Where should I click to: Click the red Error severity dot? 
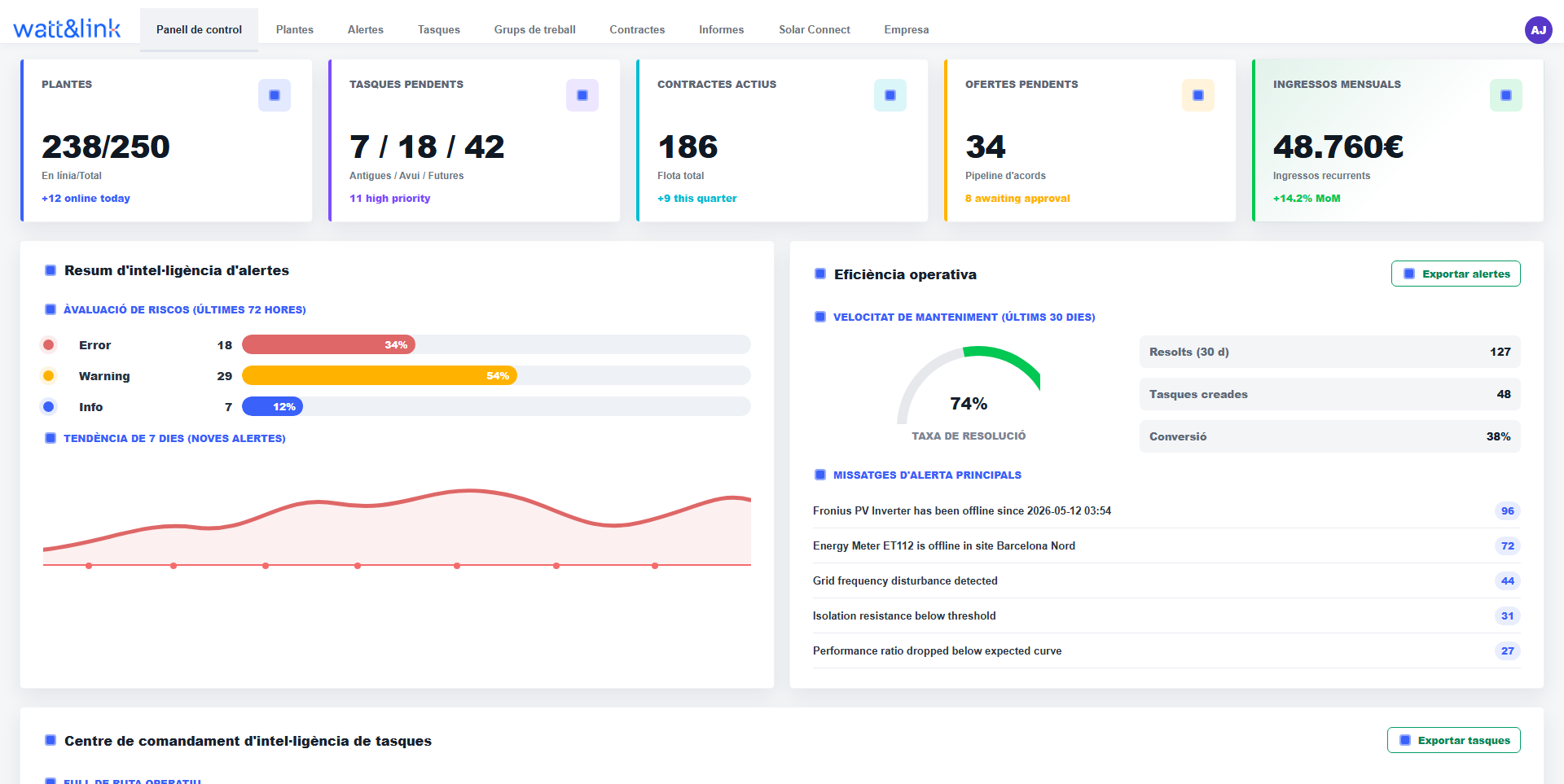(x=49, y=345)
